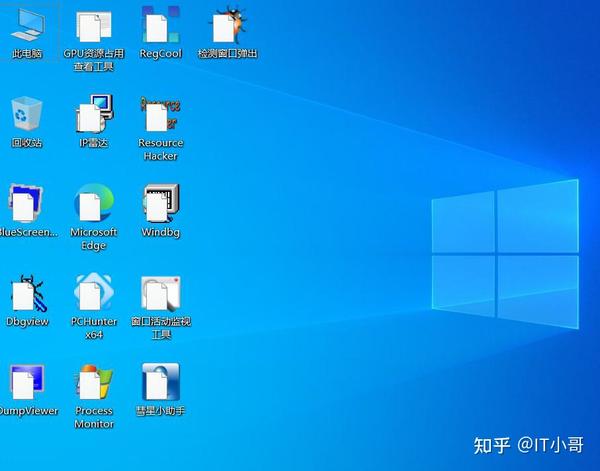Click the 'Dbgview' label text
Viewport: 600px width, 471px height.
(27, 321)
